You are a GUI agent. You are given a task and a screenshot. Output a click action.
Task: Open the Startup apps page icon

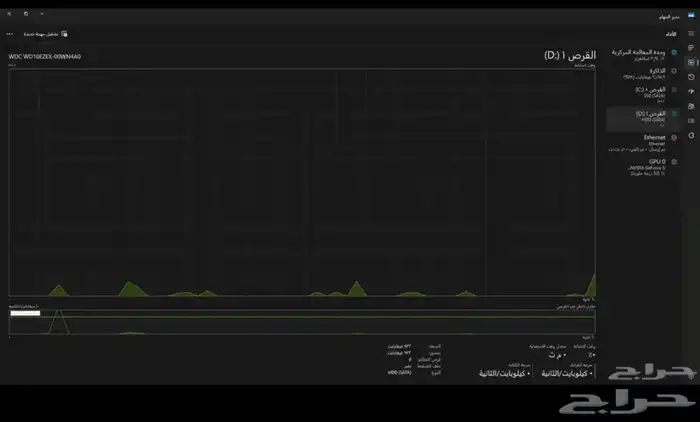690,91
